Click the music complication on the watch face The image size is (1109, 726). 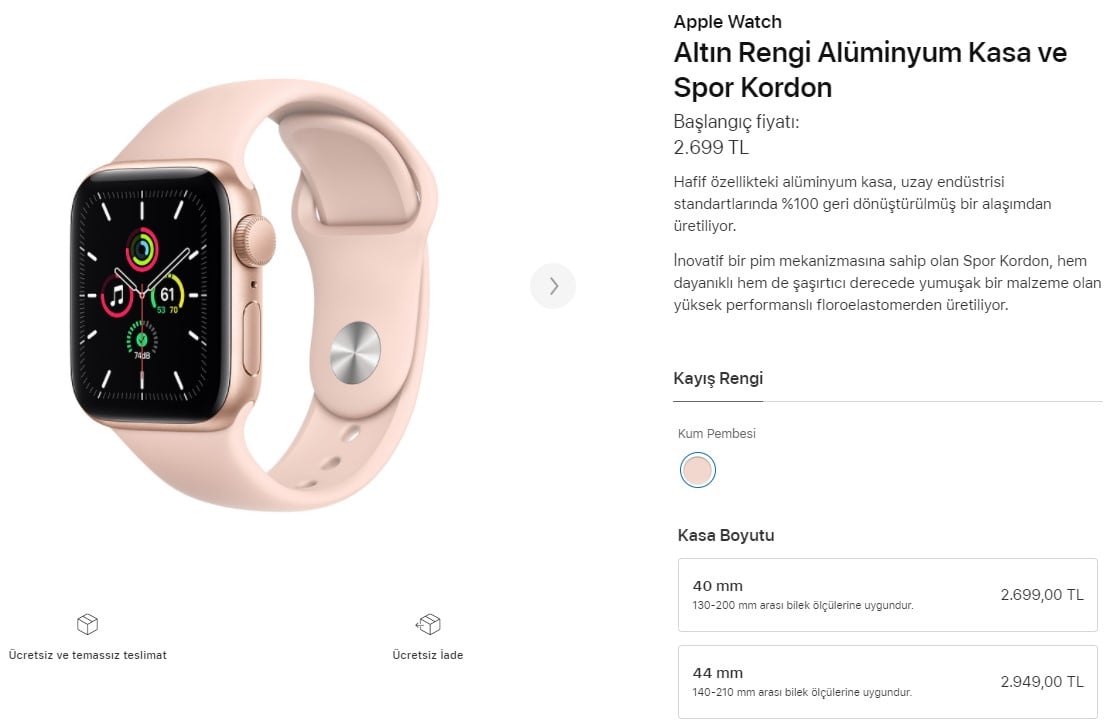(117, 296)
